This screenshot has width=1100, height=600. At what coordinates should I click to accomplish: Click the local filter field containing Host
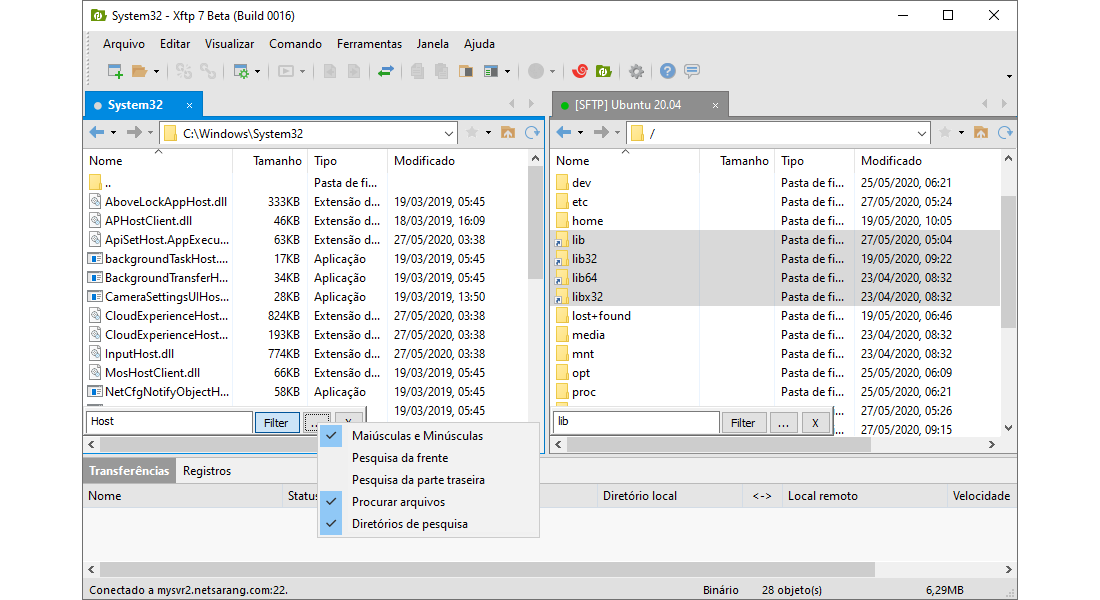169,422
